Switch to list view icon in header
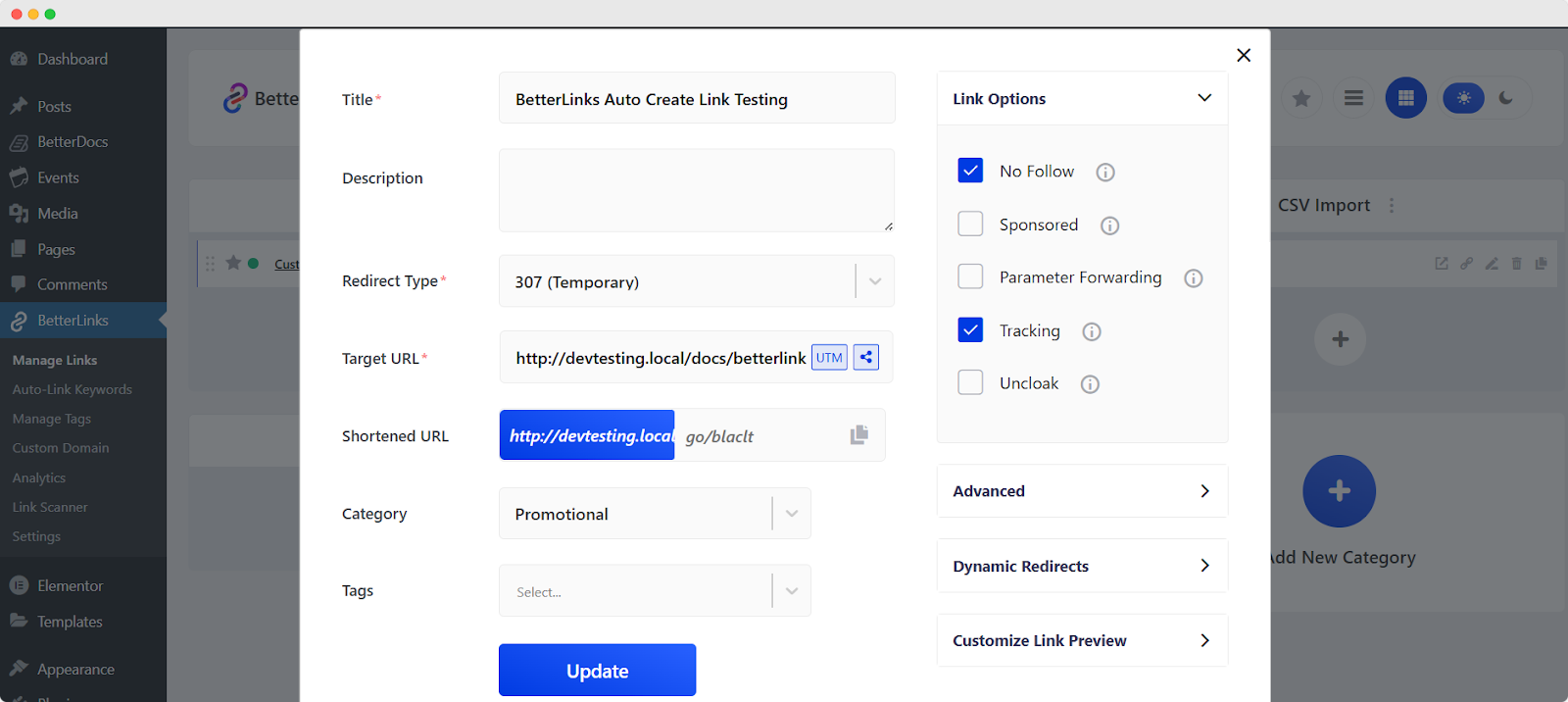The height and width of the screenshot is (702, 1568). (x=1353, y=98)
